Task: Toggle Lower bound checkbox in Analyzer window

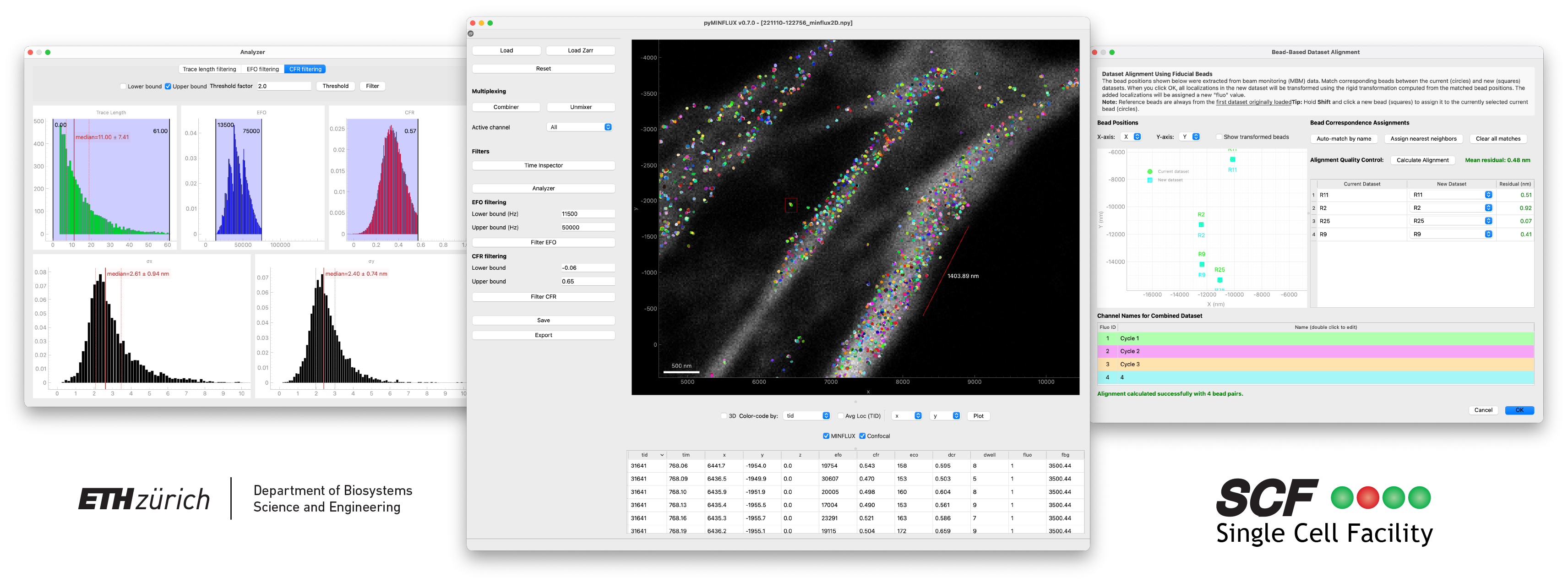Action: coord(124,87)
